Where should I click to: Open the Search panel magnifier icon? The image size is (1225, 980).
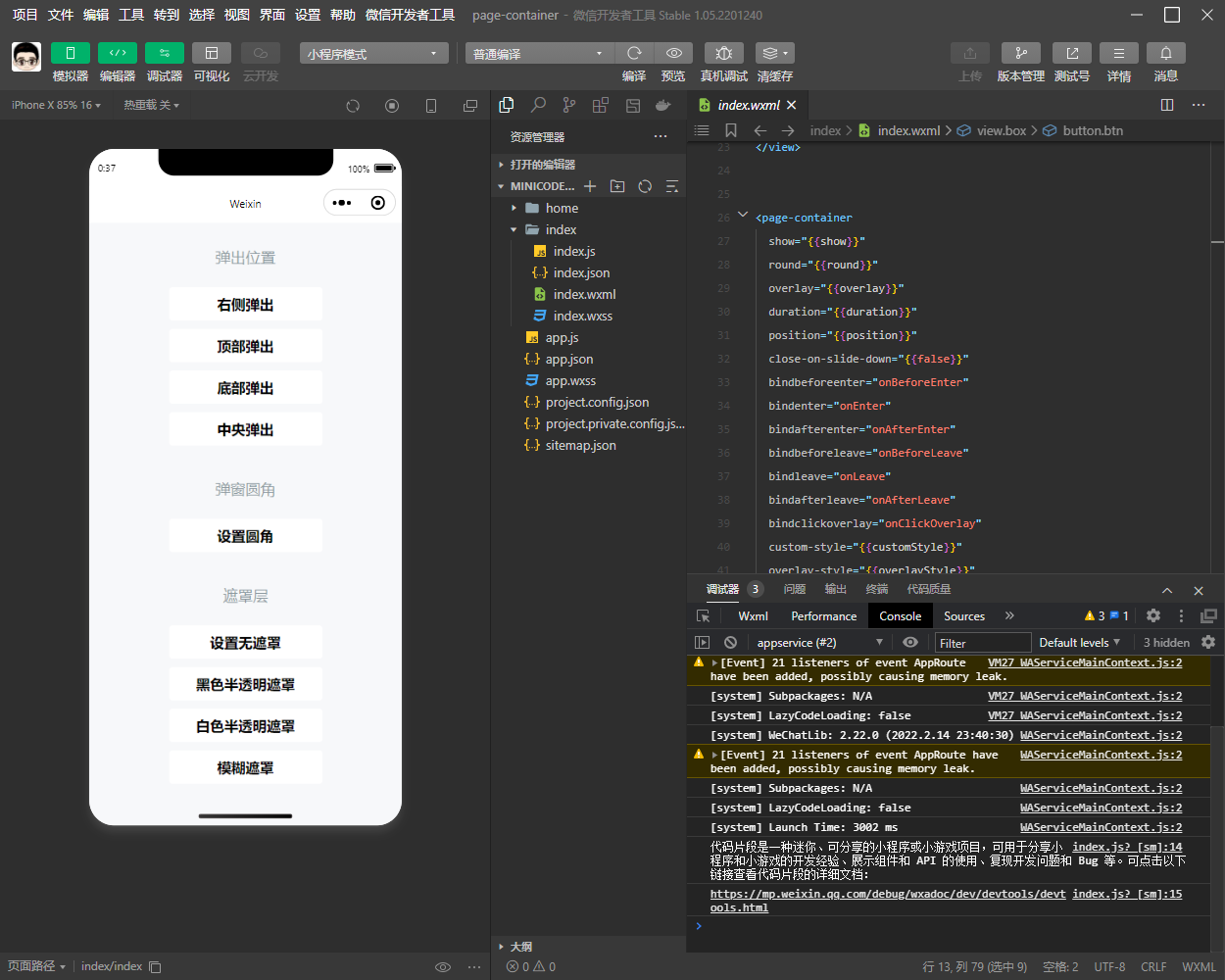538,105
